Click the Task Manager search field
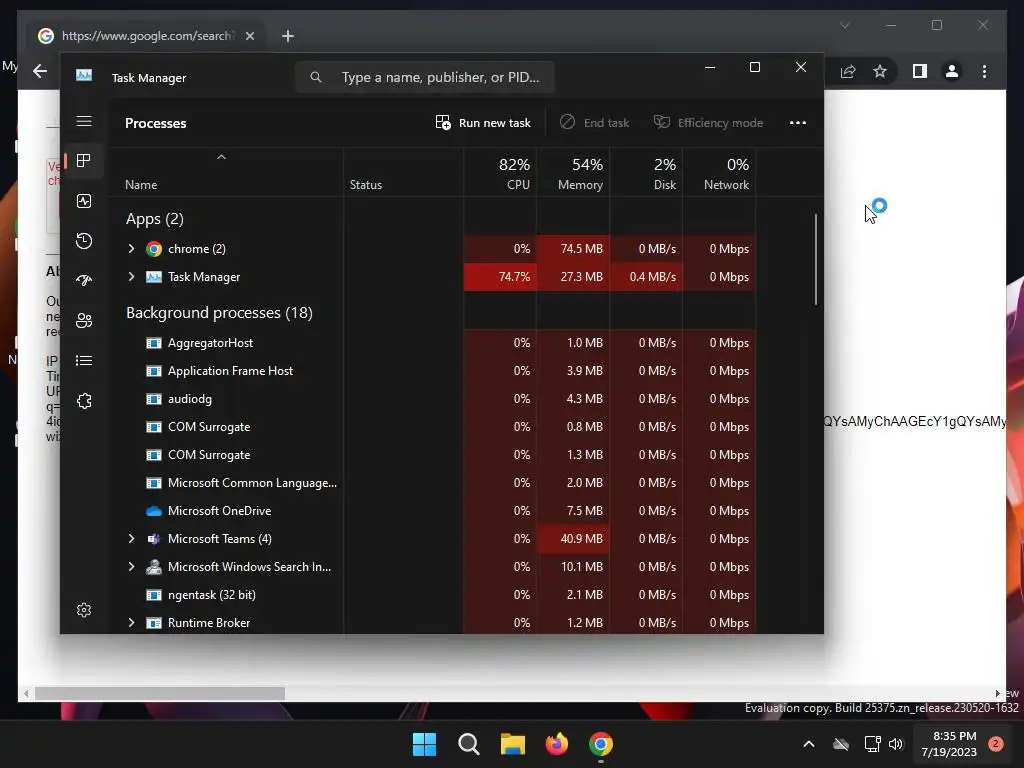The height and width of the screenshot is (768, 1024). (x=424, y=77)
